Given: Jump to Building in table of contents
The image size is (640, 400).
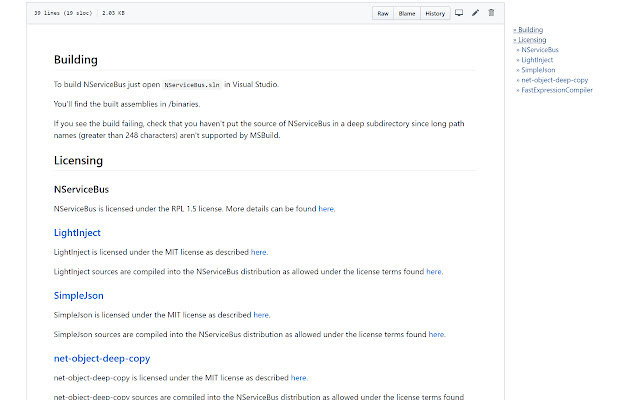Looking at the screenshot, I should click(x=530, y=30).
